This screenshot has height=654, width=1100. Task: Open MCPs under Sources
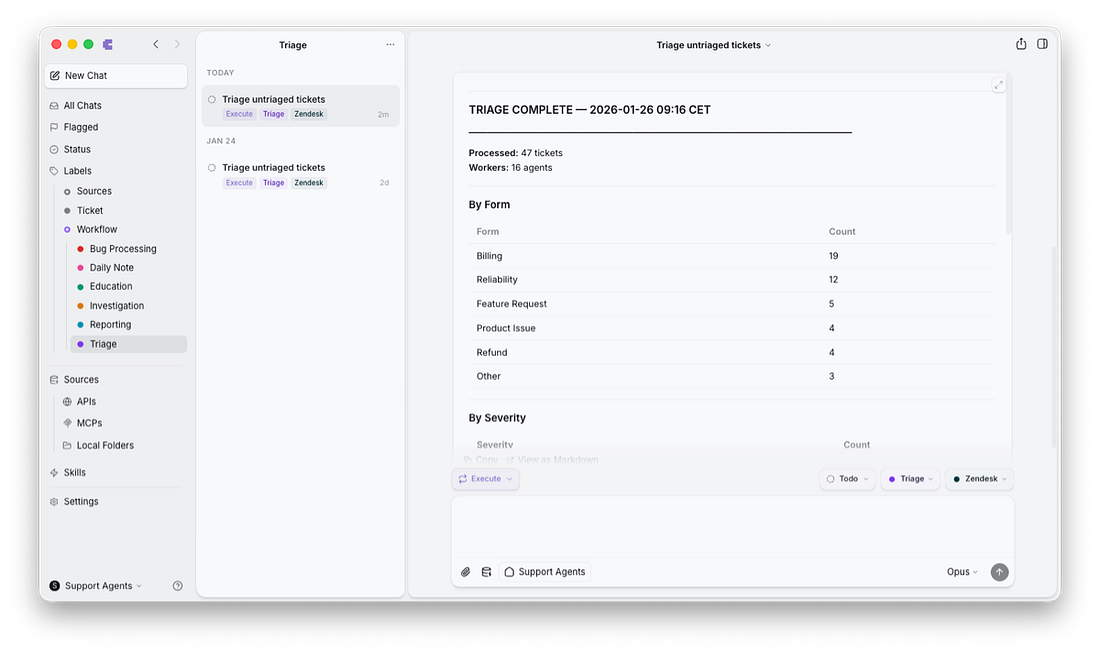coord(89,423)
